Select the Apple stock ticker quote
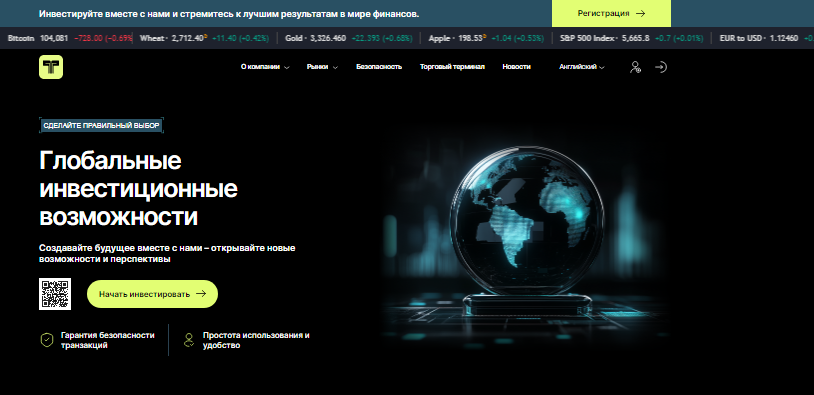The width and height of the screenshot is (814, 395). (486, 38)
